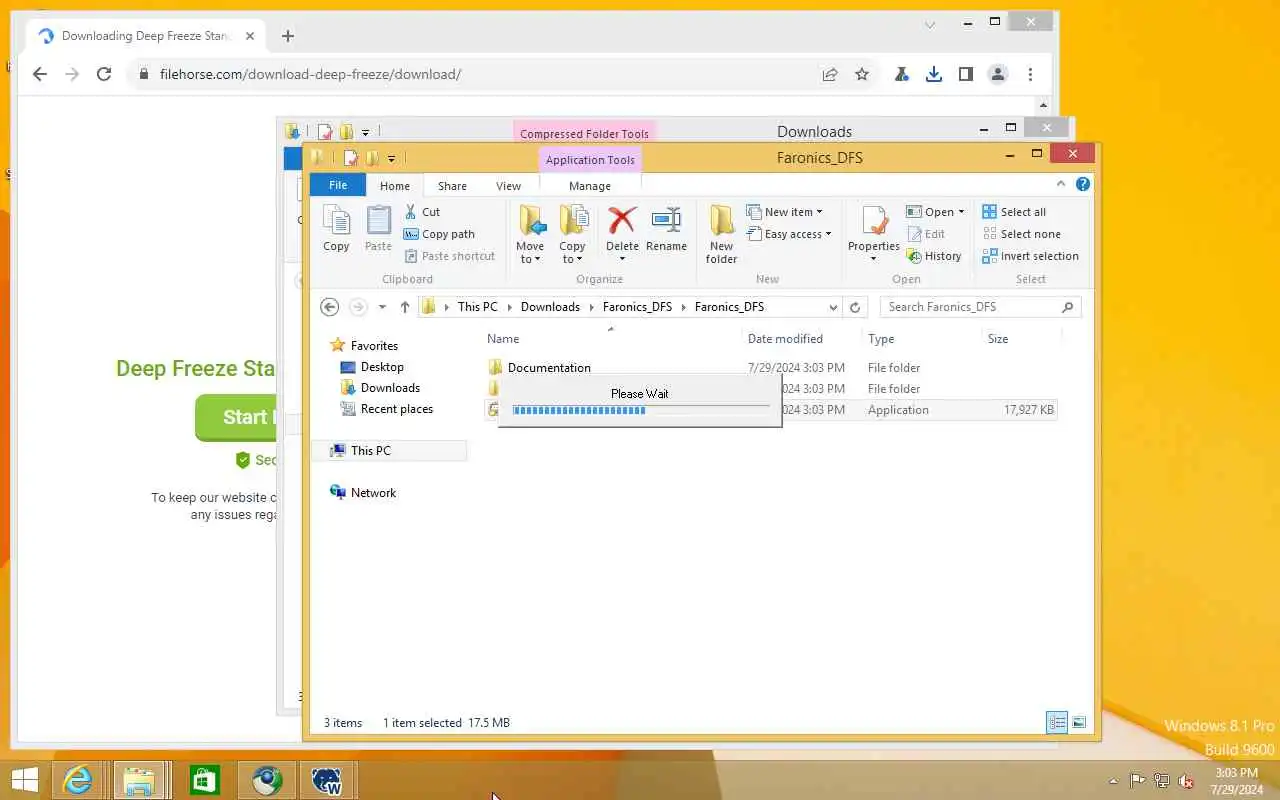Image resolution: width=1280 pixels, height=800 pixels.
Task: Switch to the Manage ribbon tab
Action: pyautogui.click(x=590, y=186)
